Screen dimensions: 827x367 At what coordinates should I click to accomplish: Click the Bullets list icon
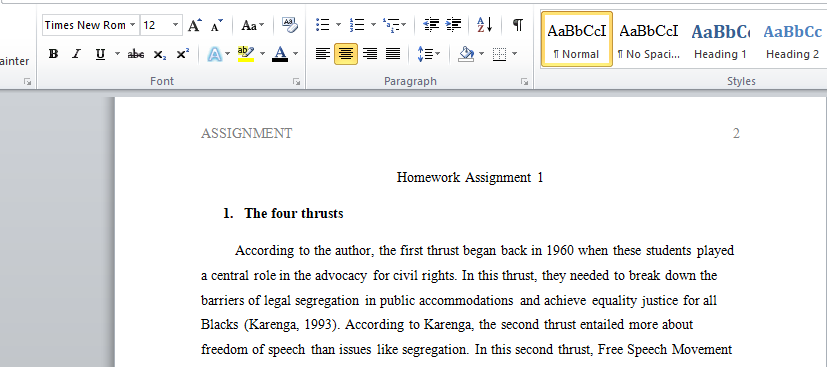tap(322, 24)
